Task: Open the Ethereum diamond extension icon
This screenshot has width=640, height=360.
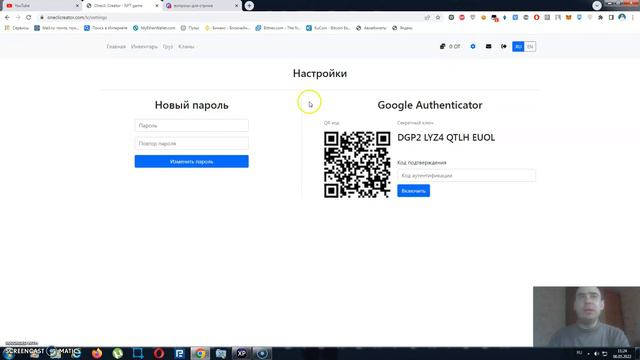Action: click(504, 18)
